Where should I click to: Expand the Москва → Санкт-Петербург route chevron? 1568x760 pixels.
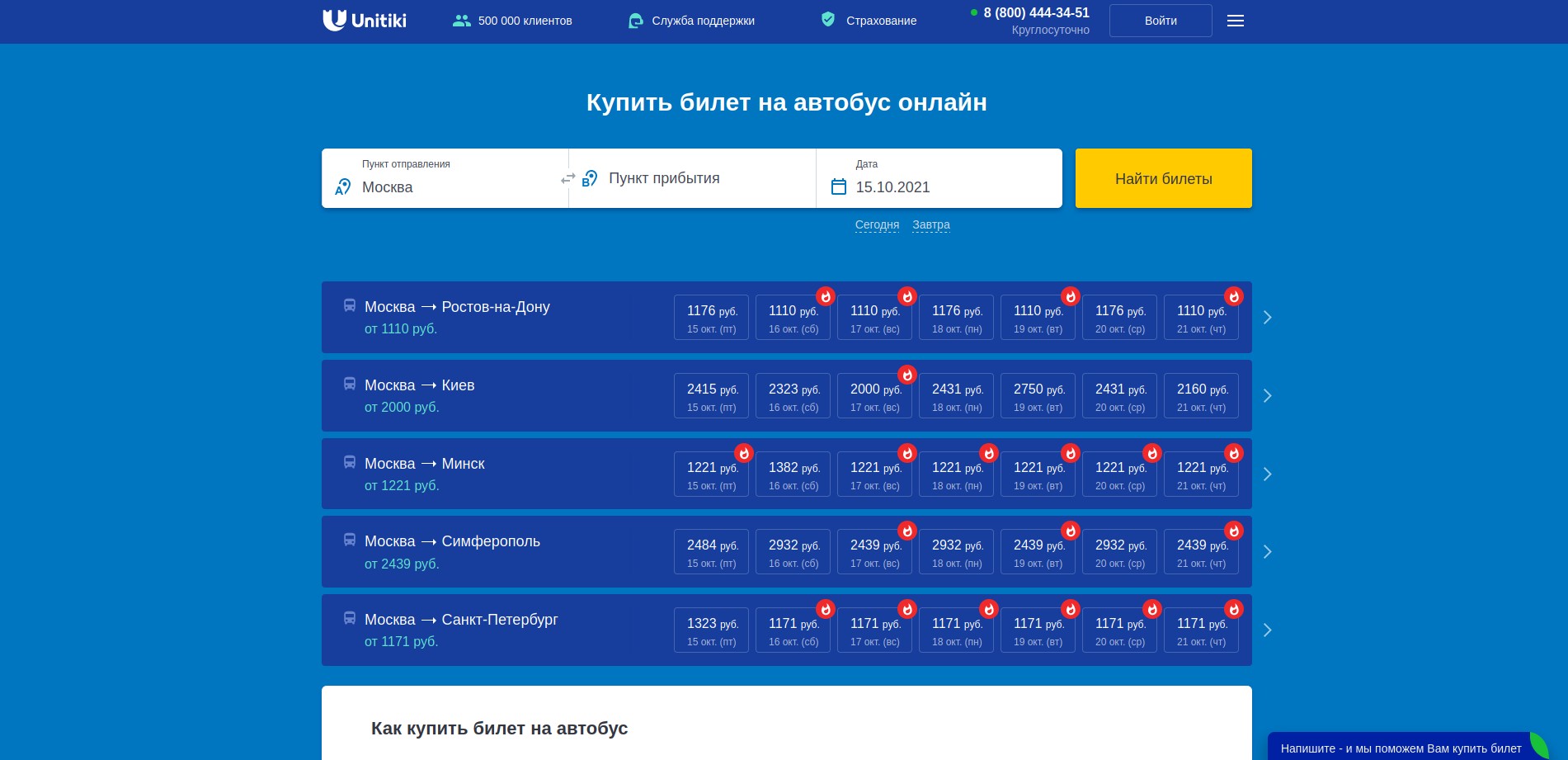tap(1268, 630)
